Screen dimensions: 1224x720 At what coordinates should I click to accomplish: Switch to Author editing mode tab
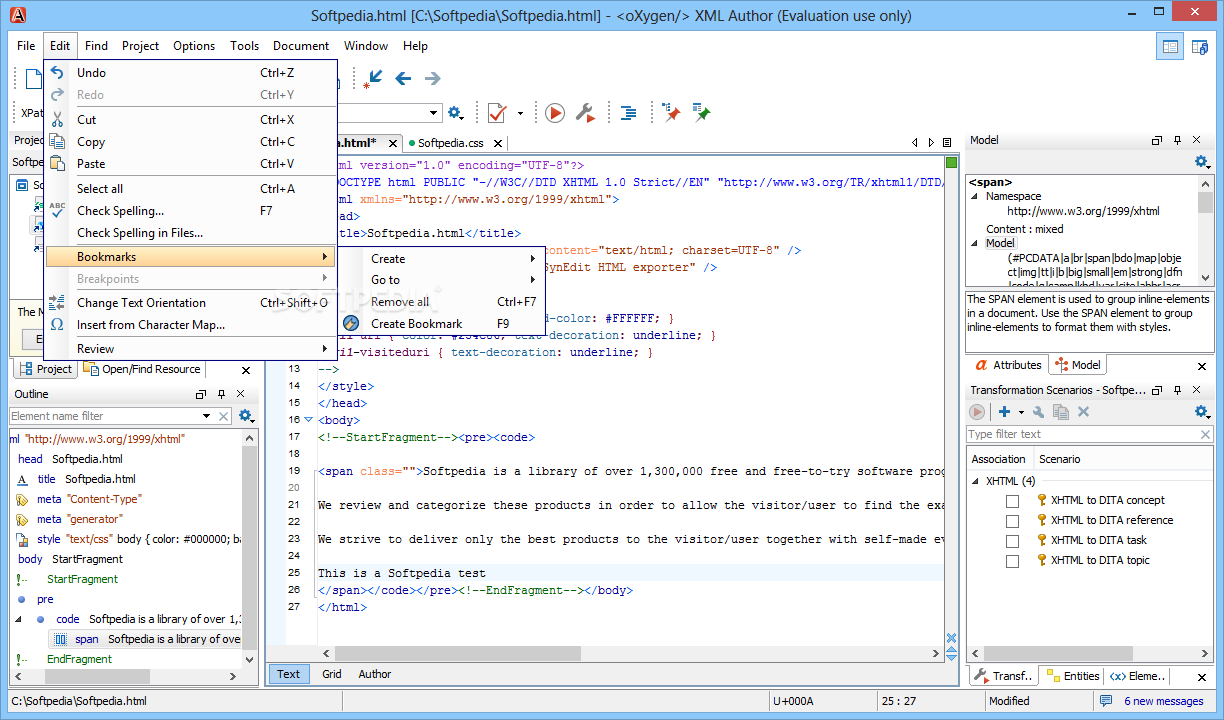click(x=375, y=674)
